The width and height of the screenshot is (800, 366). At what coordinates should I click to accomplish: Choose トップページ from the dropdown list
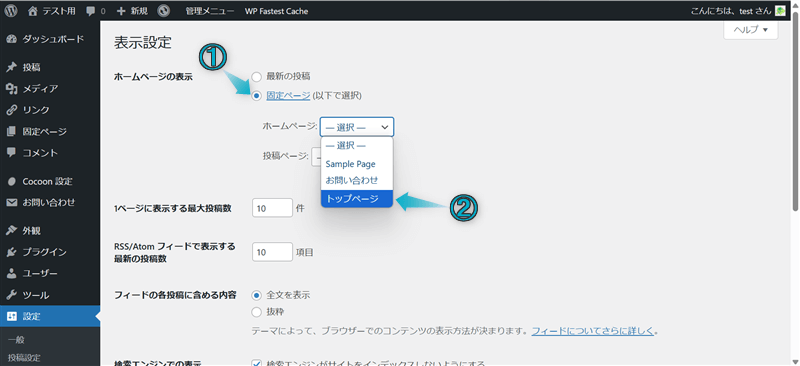(x=357, y=199)
